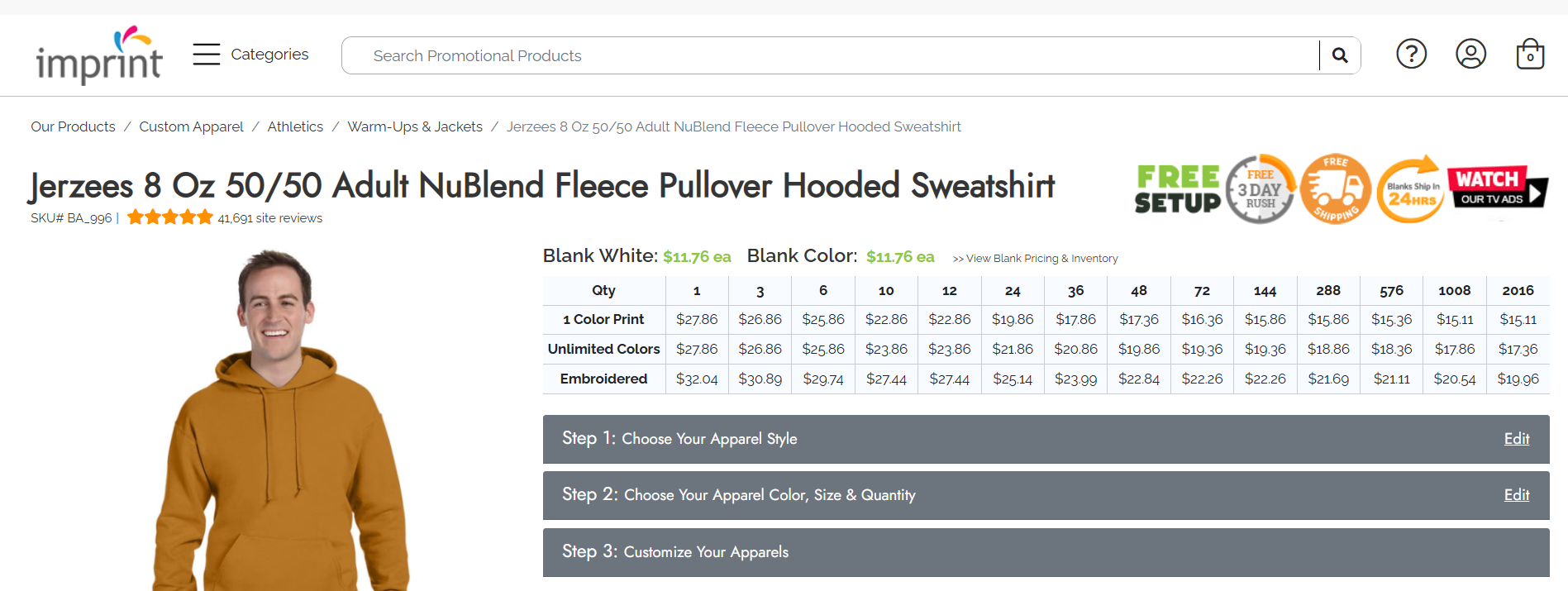Open the Categories menu
The height and width of the screenshot is (591, 1568).
(269, 54)
